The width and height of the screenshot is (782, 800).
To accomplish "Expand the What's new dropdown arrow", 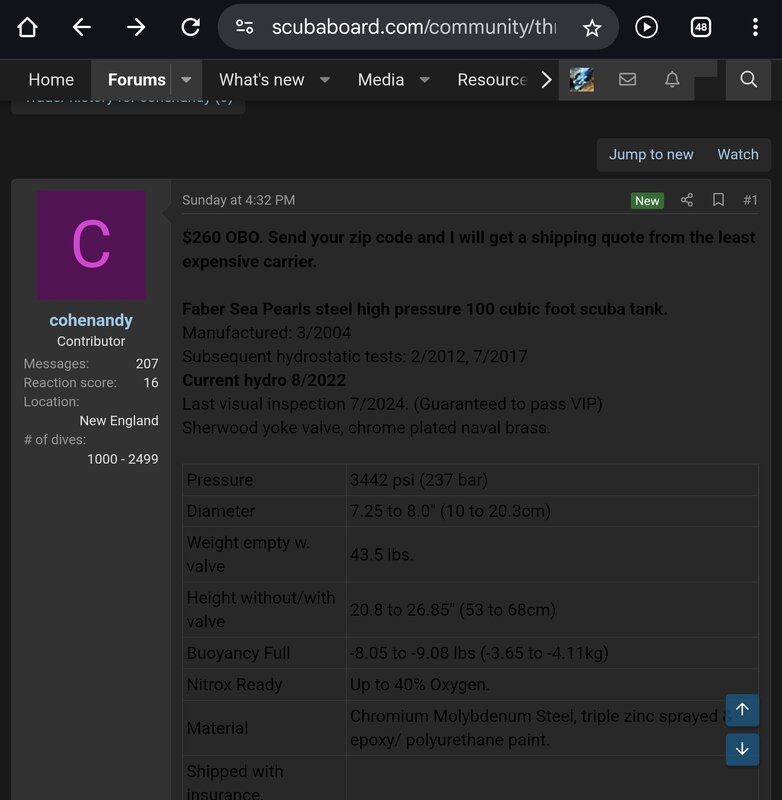I will point(325,80).
